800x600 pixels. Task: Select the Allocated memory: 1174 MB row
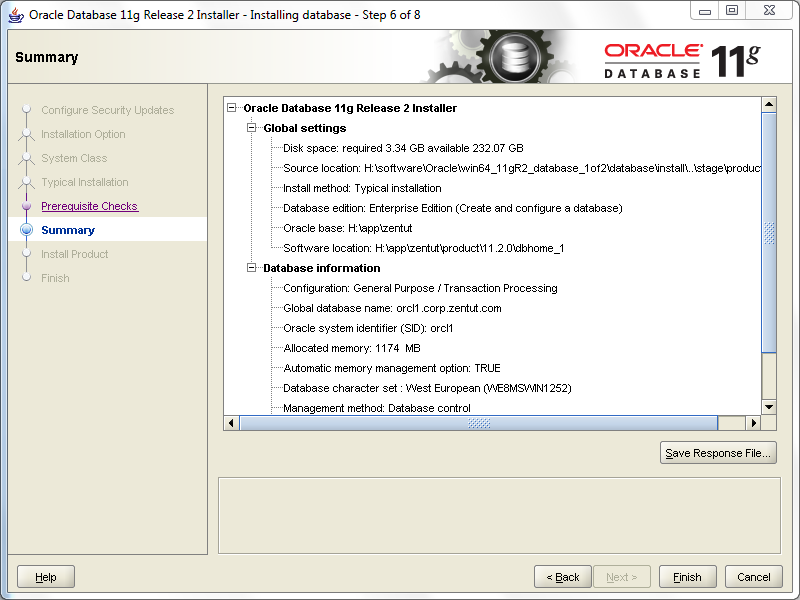[352, 348]
